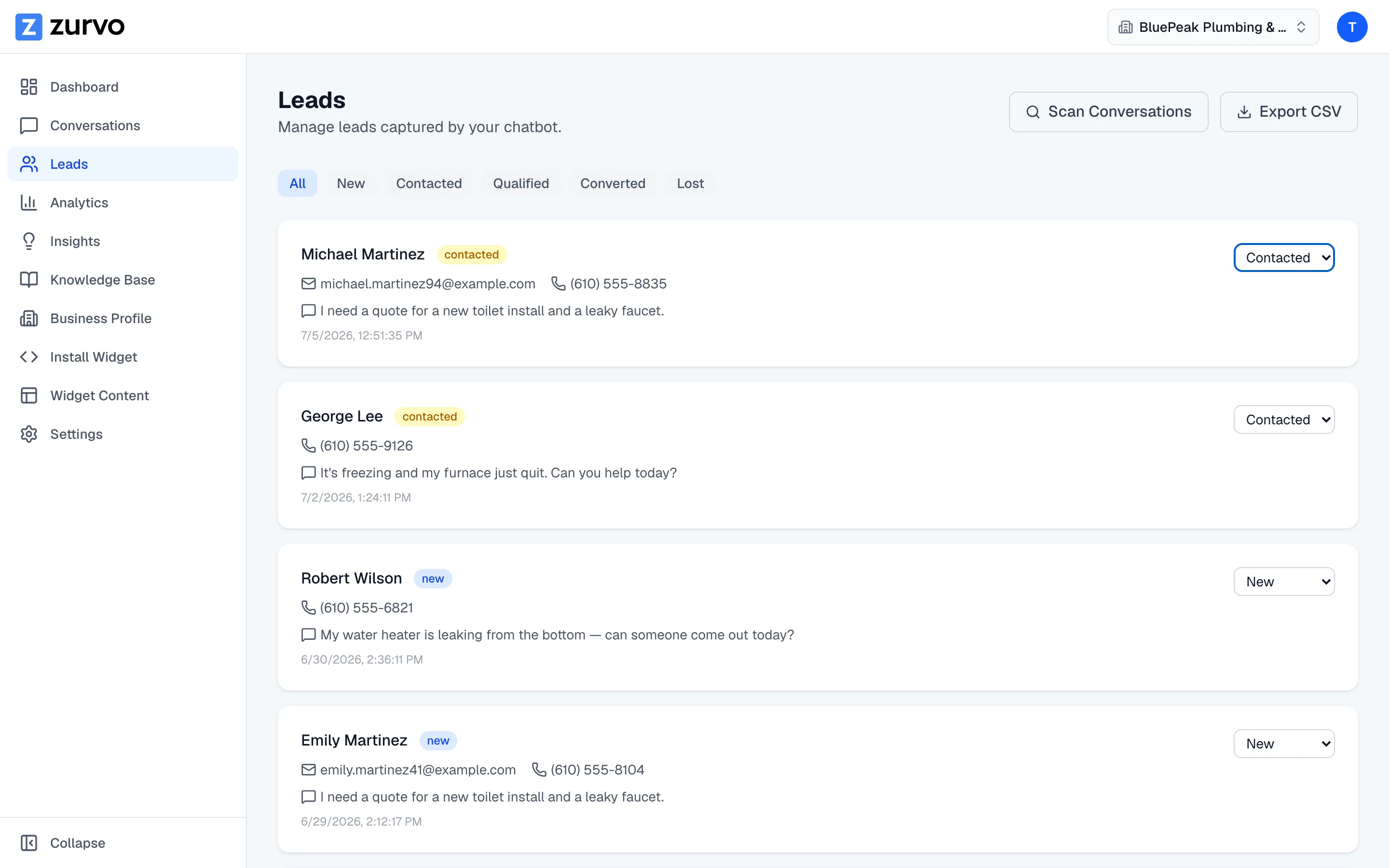Open the Analytics page
The height and width of the screenshot is (868, 1389).
tap(123, 202)
